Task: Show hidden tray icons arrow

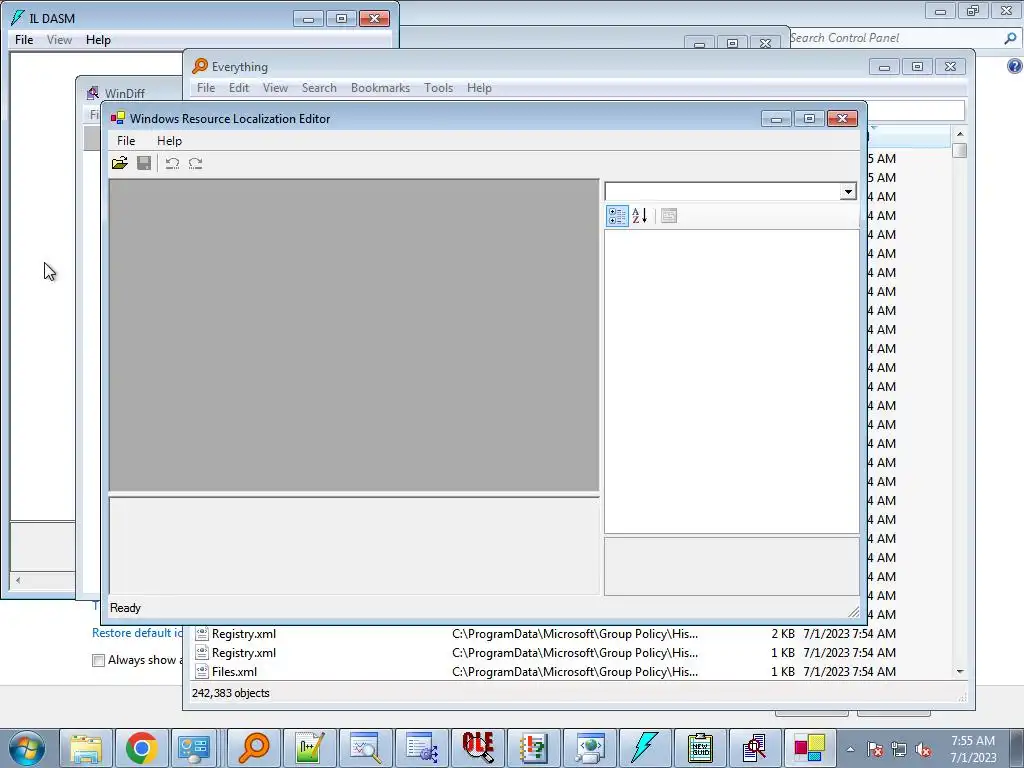Action: coord(850,749)
